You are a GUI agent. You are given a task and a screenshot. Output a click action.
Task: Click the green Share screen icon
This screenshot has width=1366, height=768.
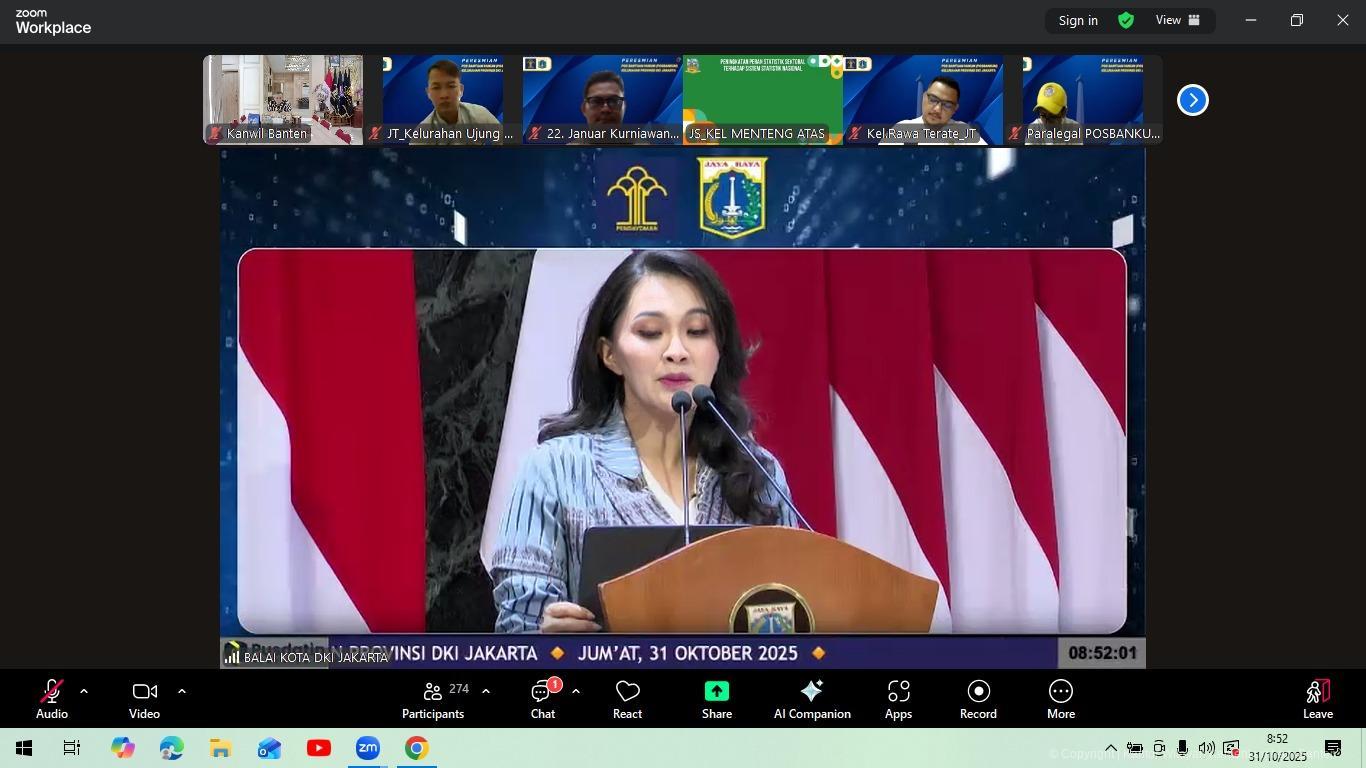[x=716, y=692]
